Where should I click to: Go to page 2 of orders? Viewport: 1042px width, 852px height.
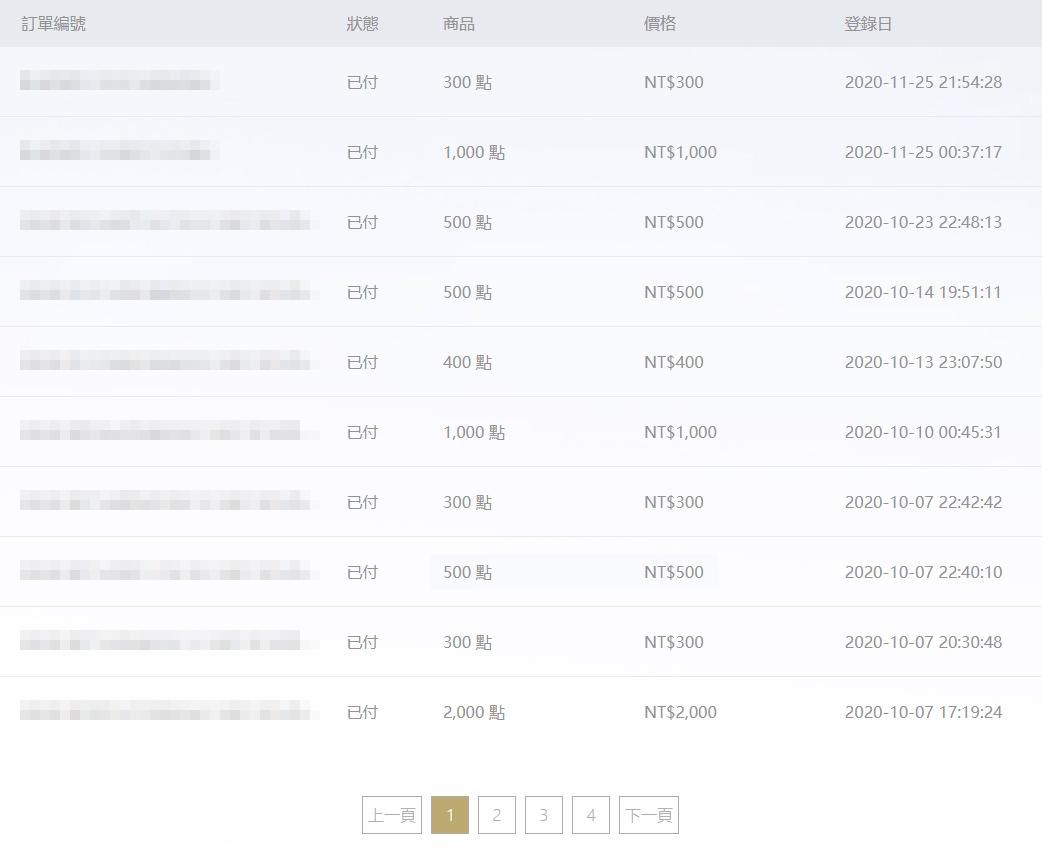[496, 815]
